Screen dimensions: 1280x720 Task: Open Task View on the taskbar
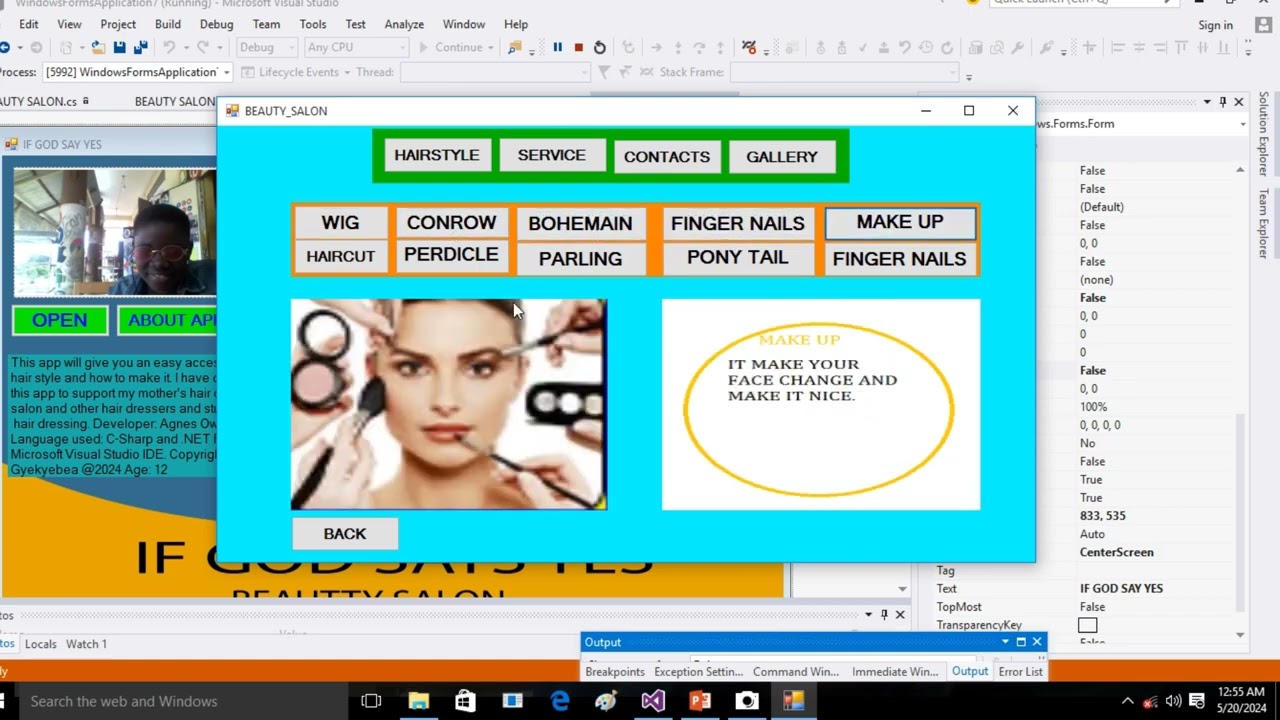pos(371,701)
